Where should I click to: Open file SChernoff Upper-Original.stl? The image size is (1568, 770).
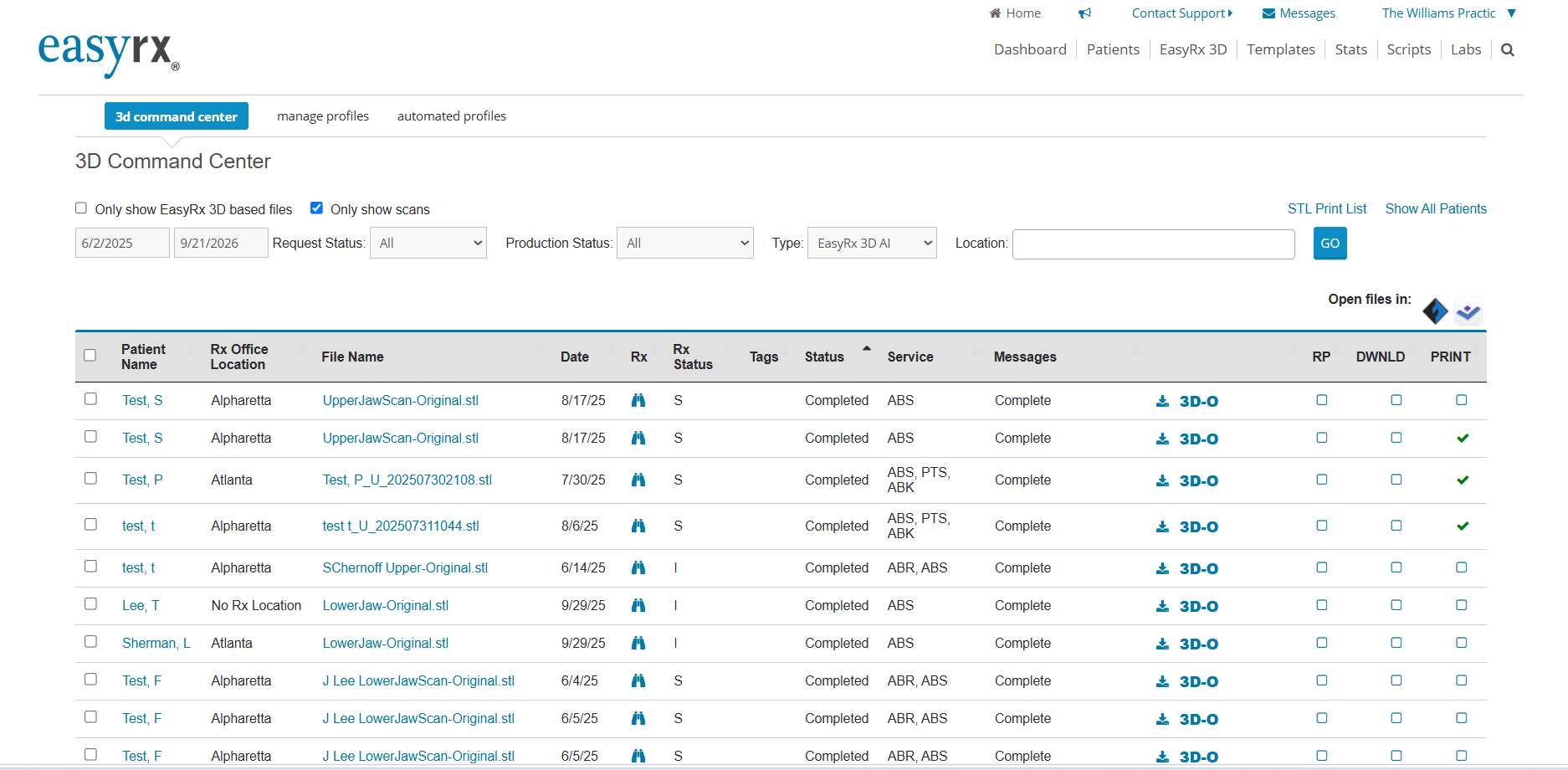[x=405, y=568]
